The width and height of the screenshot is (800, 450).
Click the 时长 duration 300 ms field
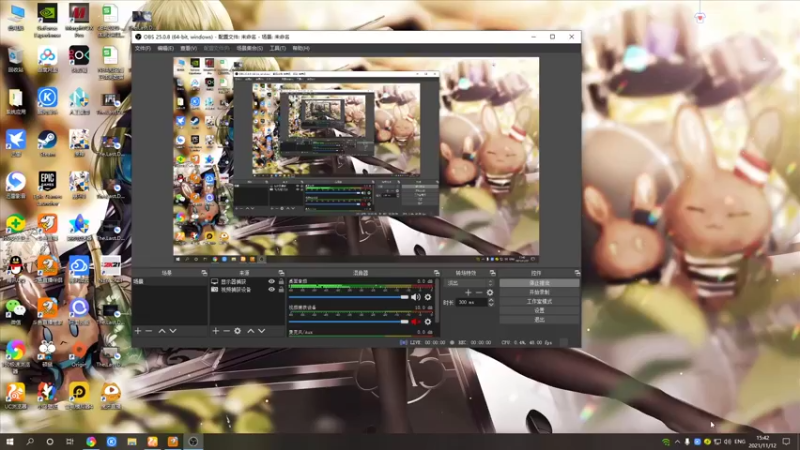471,303
